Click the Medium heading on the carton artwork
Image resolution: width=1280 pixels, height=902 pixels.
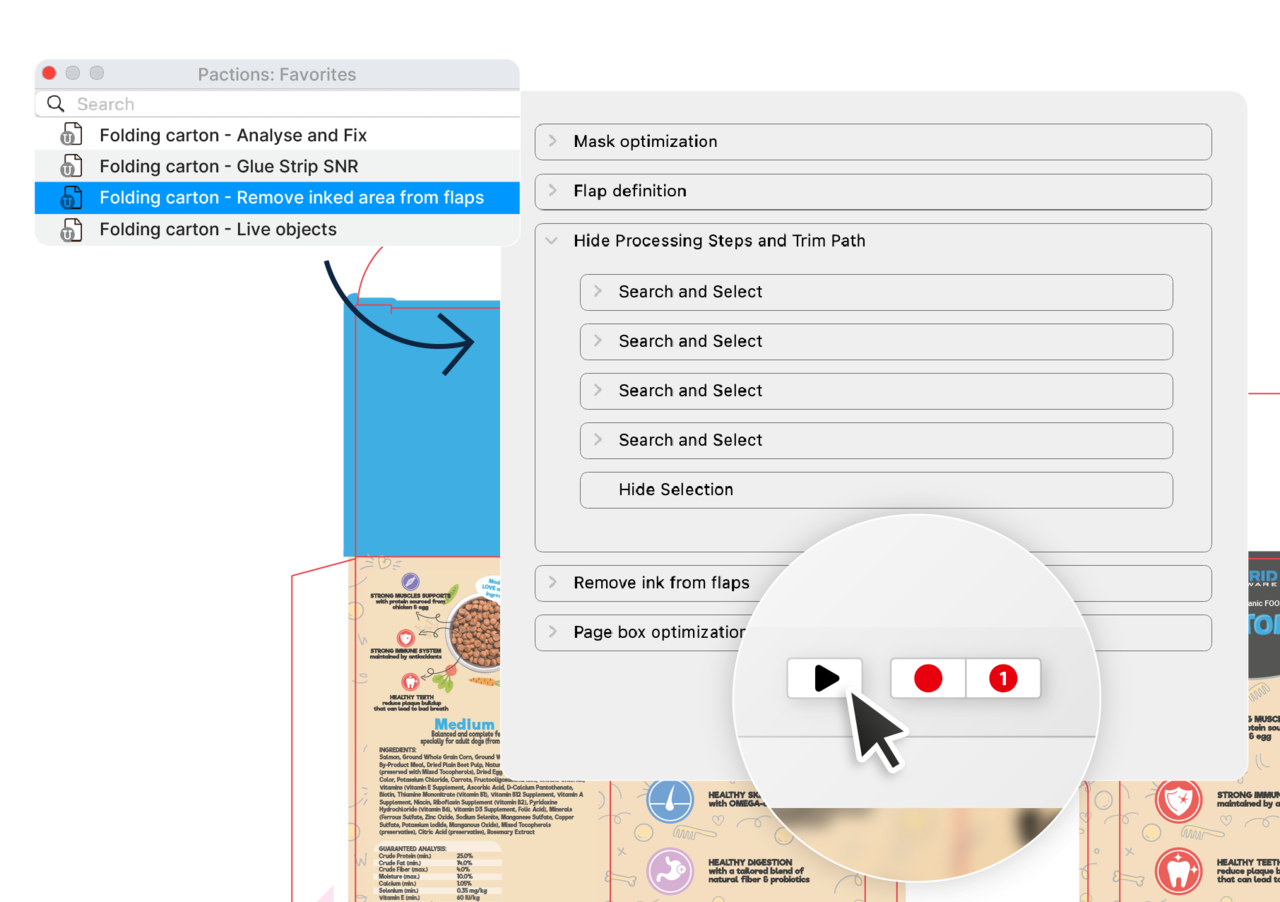tap(464, 724)
